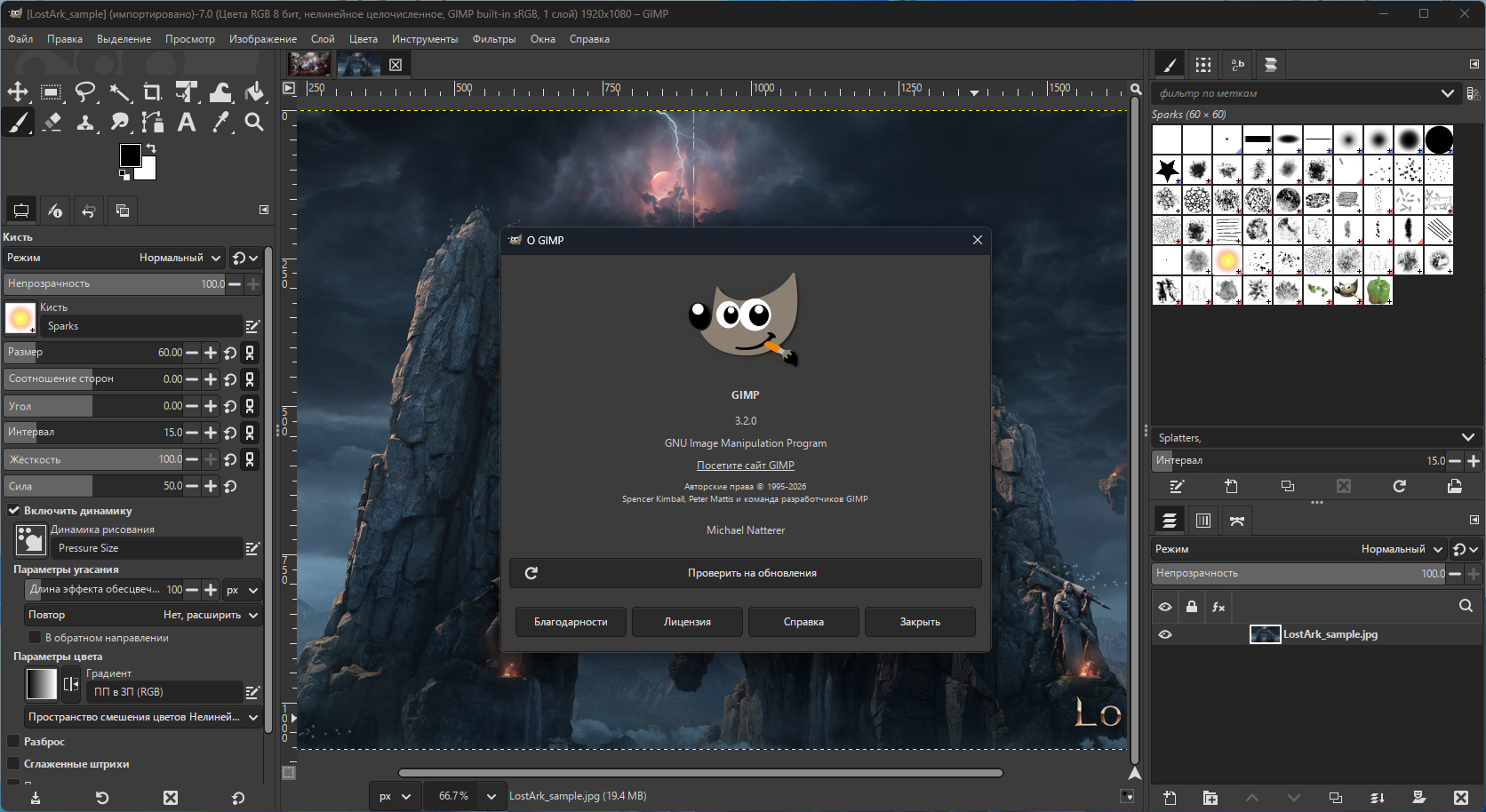The image size is (1486, 812).
Task: Enable the 'Разброс' checkbox
Action: [x=14, y=742]
